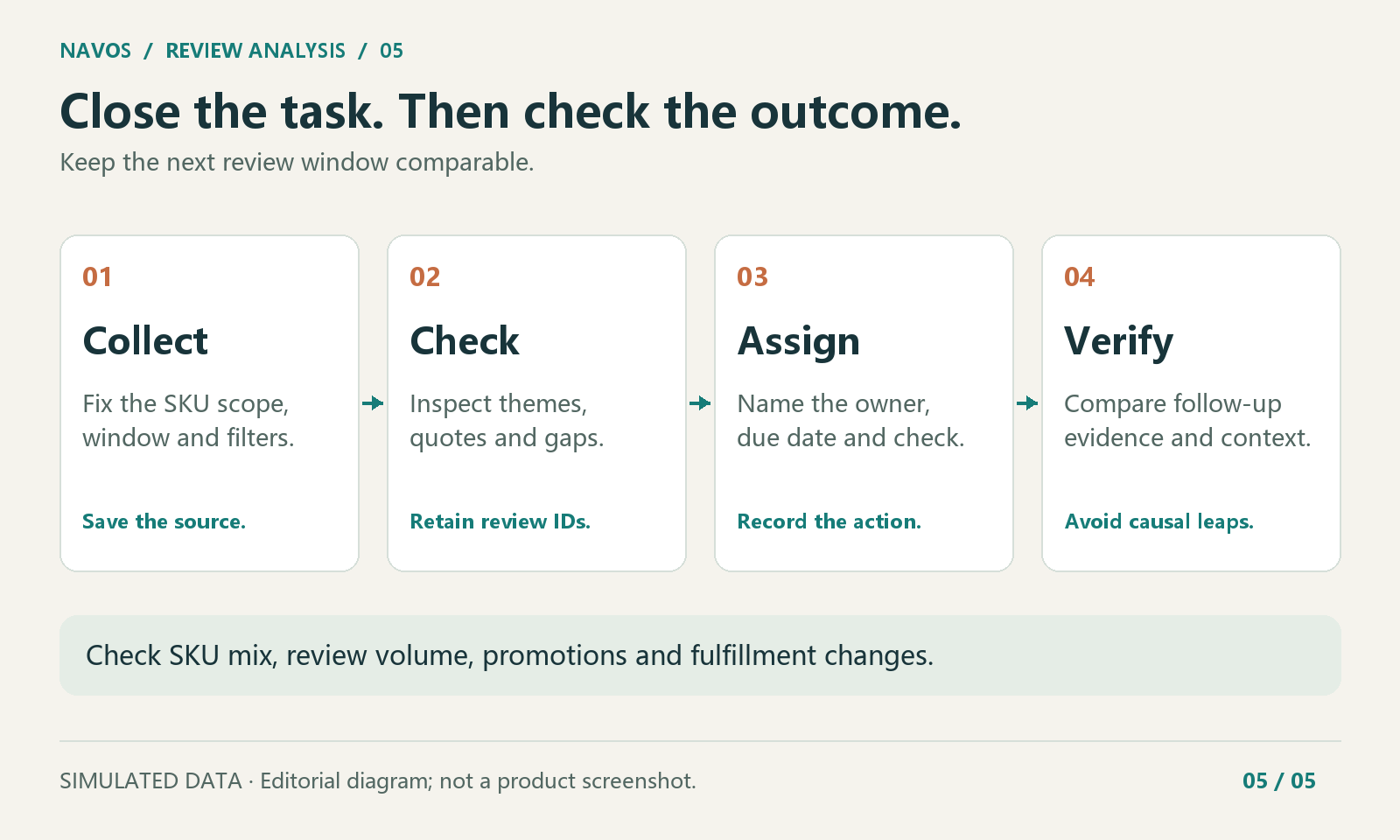Click step number 03
The image size is (1400, 840).
point(752,277)
